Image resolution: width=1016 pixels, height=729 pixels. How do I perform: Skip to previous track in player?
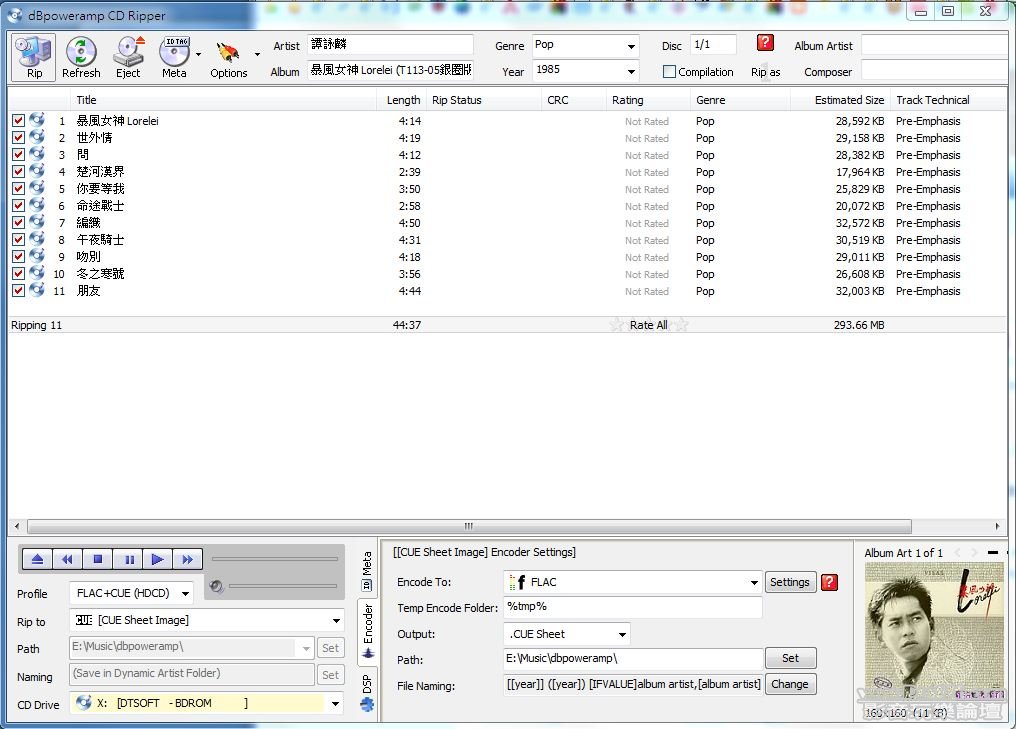pos(67,559)
